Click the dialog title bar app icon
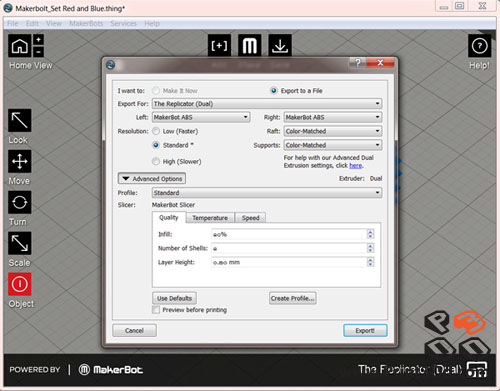 coord(110,65)
